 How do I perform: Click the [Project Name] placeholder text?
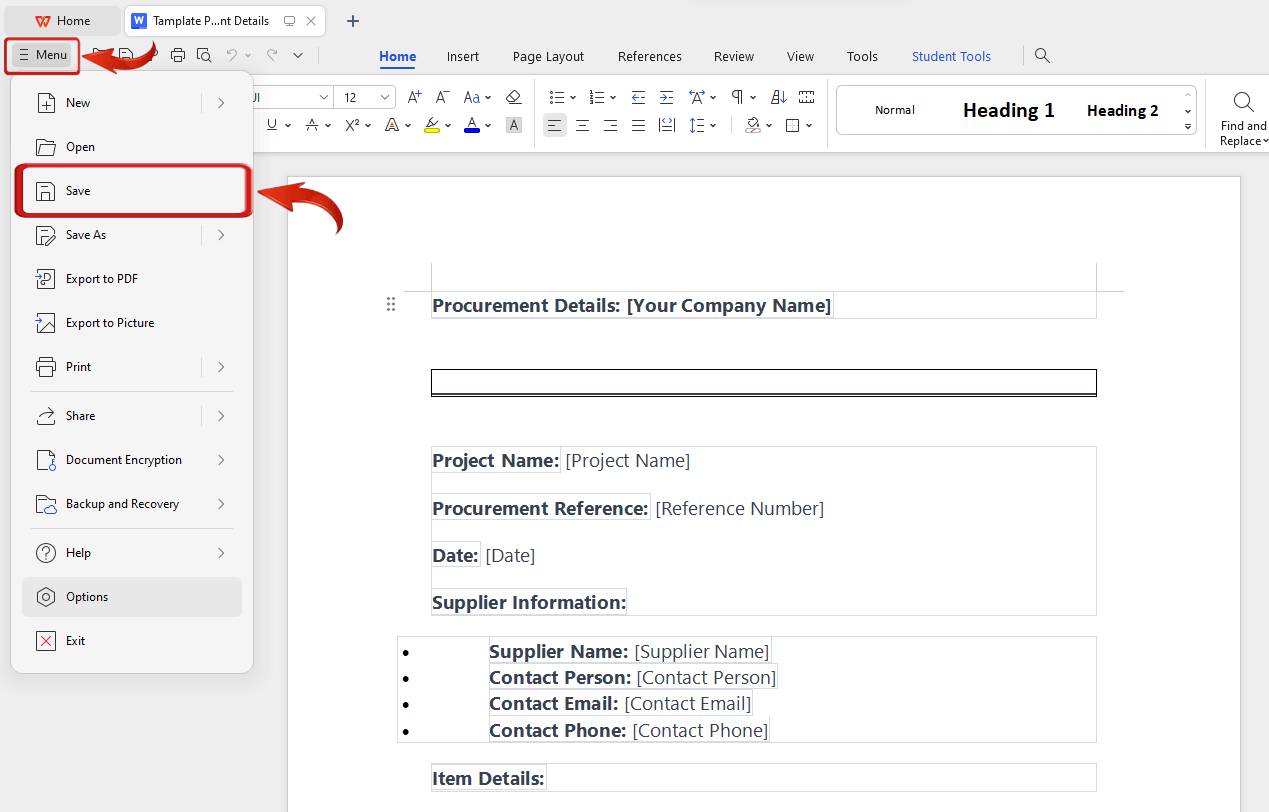[x=627, y=460]
